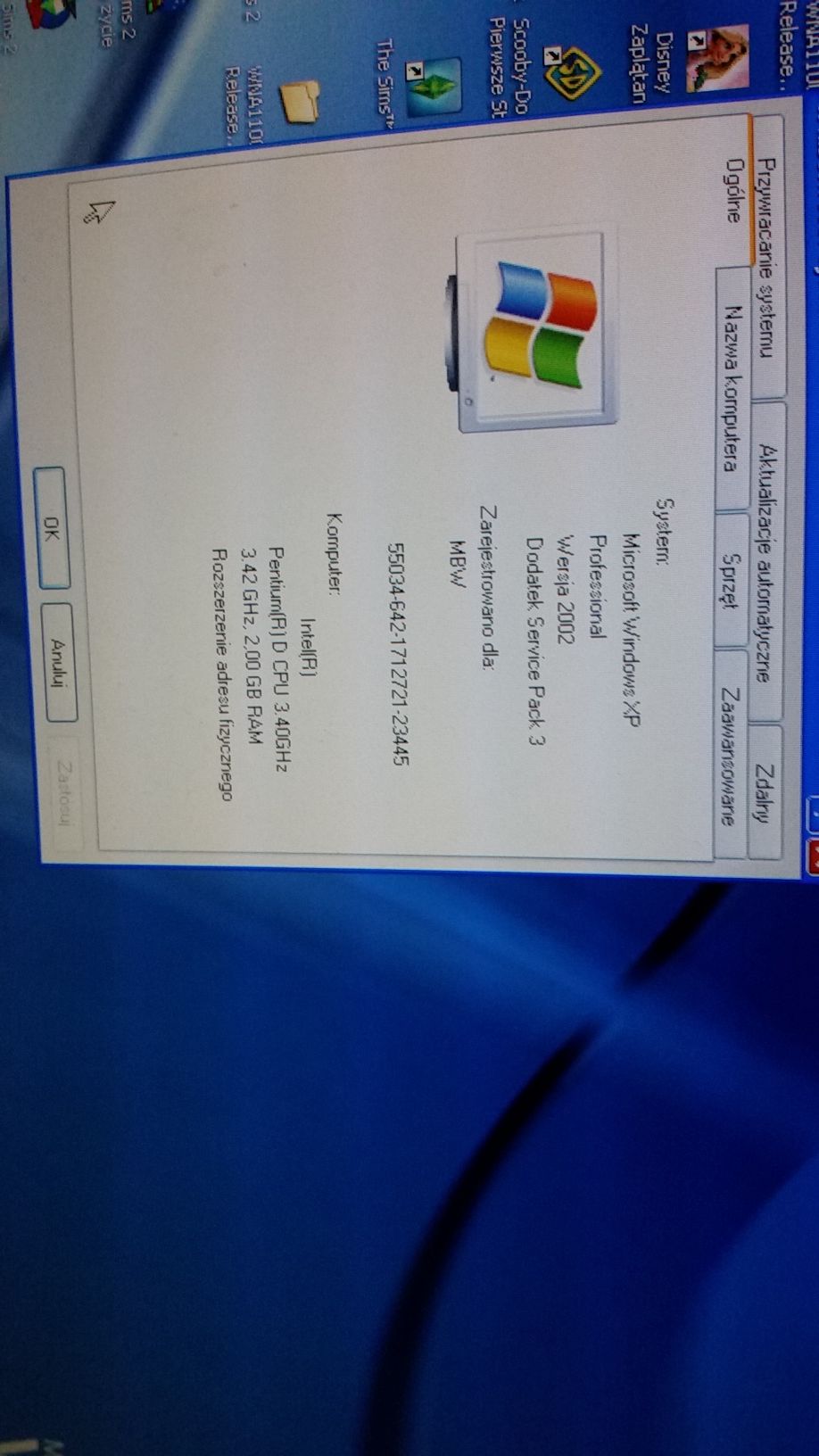Select the Zdalny tab

pyautogui.click(x=766, y=792)
